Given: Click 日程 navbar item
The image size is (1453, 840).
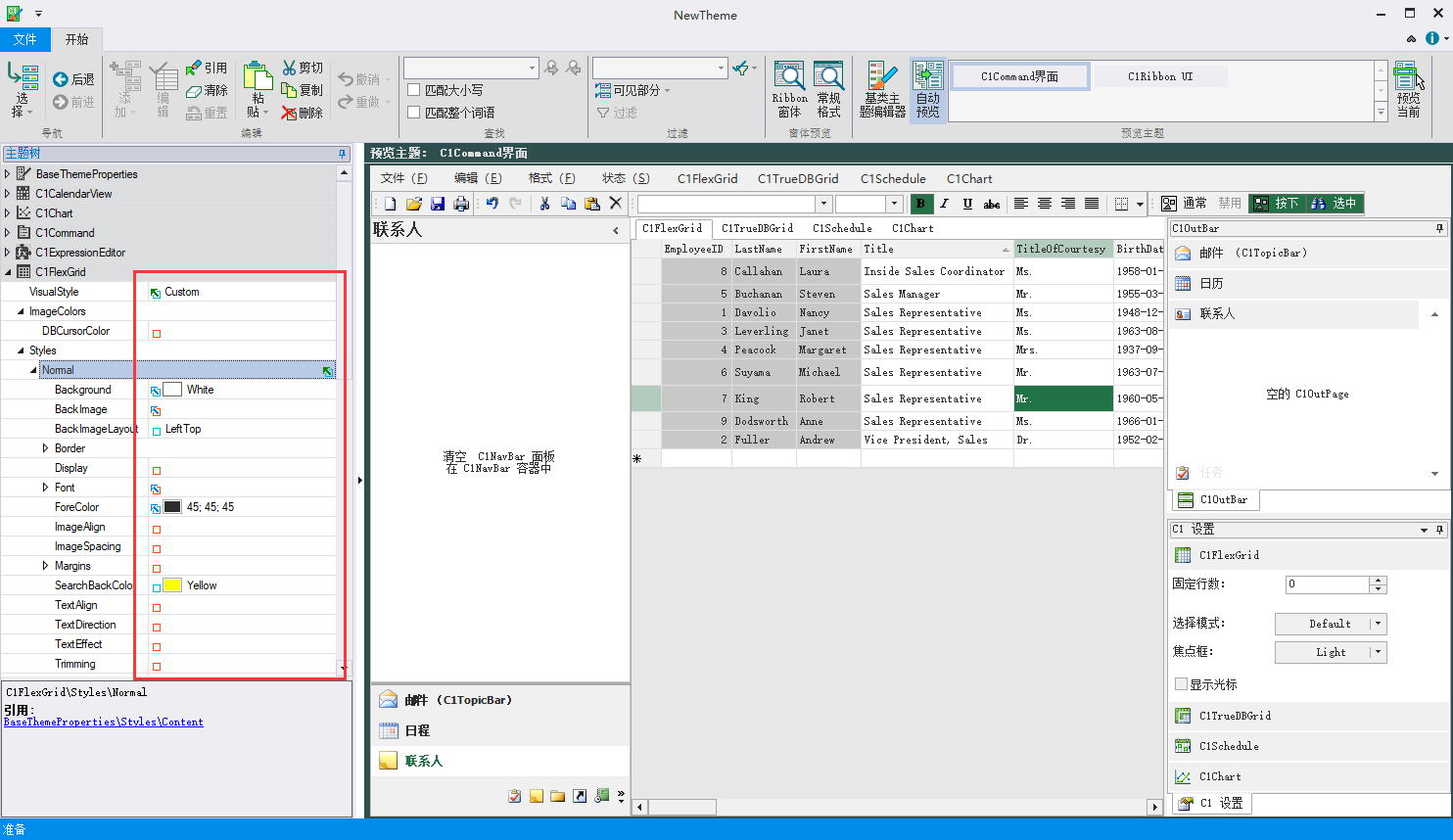Looking at the screenshot, I should pyautogui.click(x=500, y=730).
